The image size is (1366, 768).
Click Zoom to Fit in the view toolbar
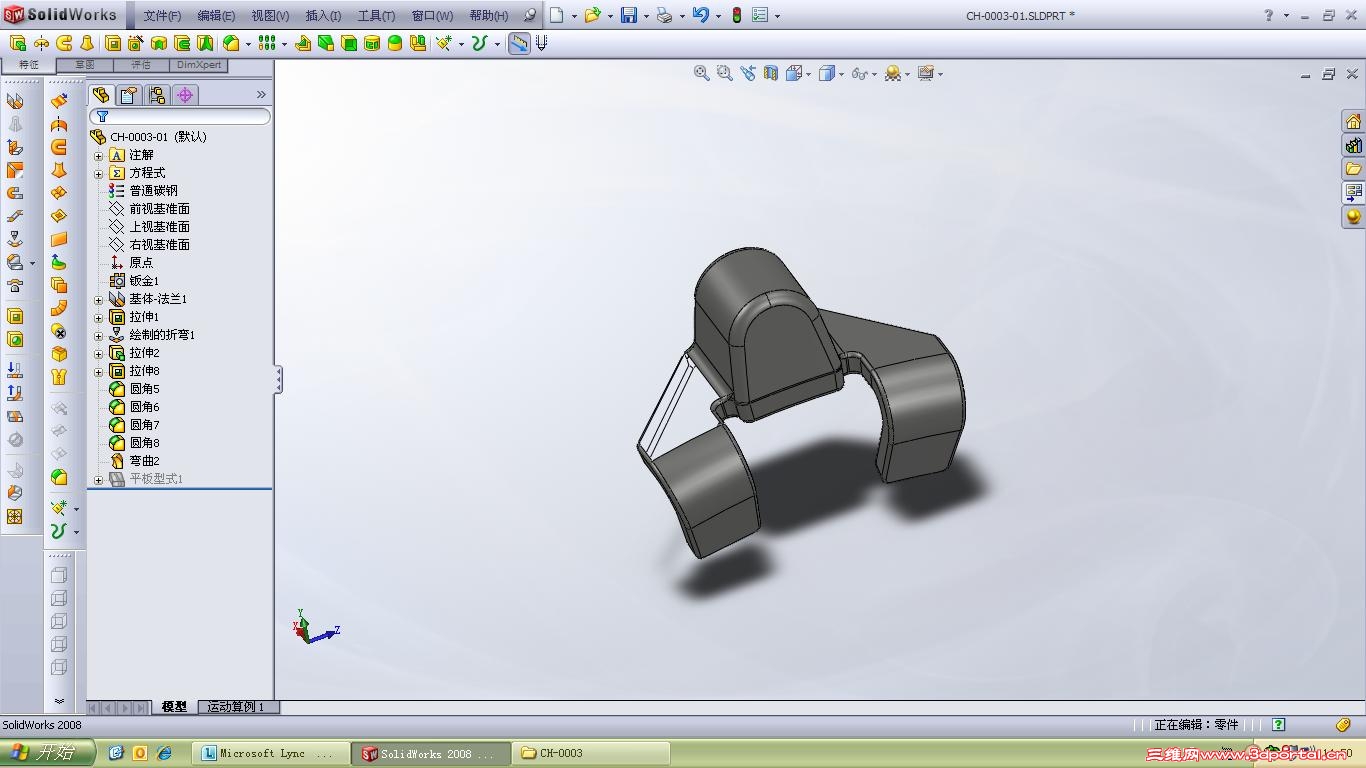tap(702, 73)
